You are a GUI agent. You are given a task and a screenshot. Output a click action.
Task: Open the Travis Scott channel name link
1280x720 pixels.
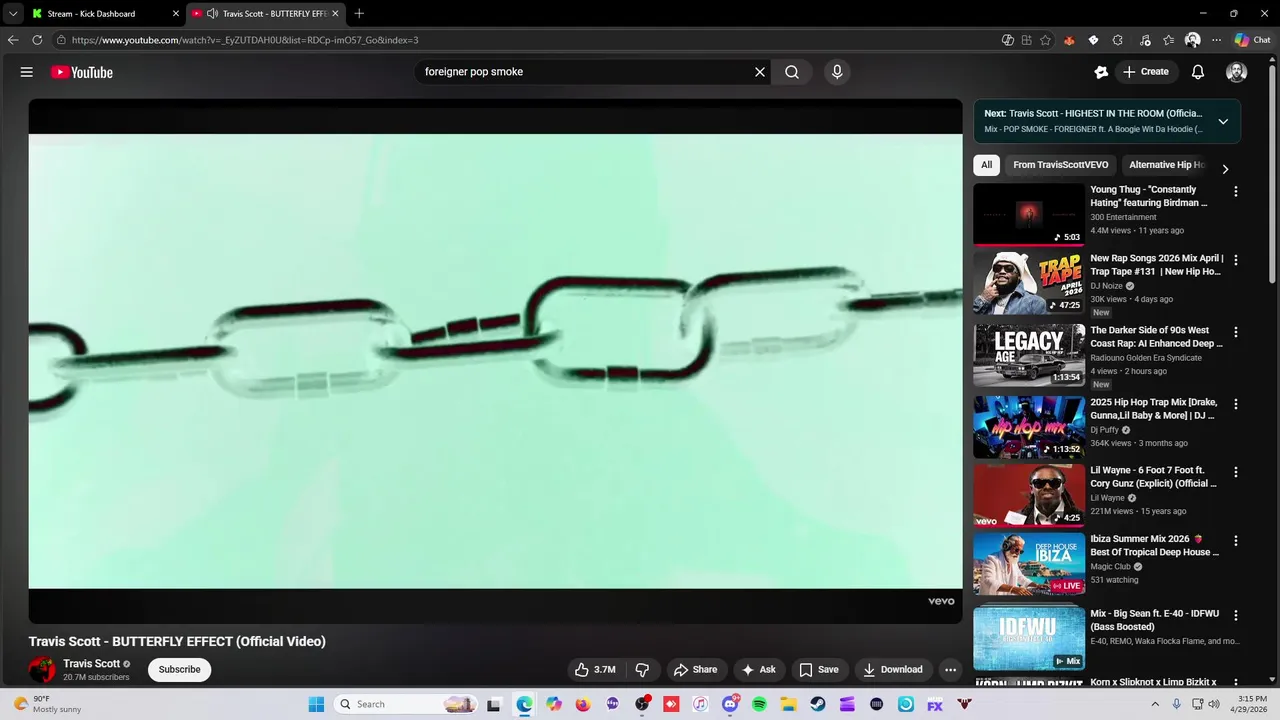(91, 664)
